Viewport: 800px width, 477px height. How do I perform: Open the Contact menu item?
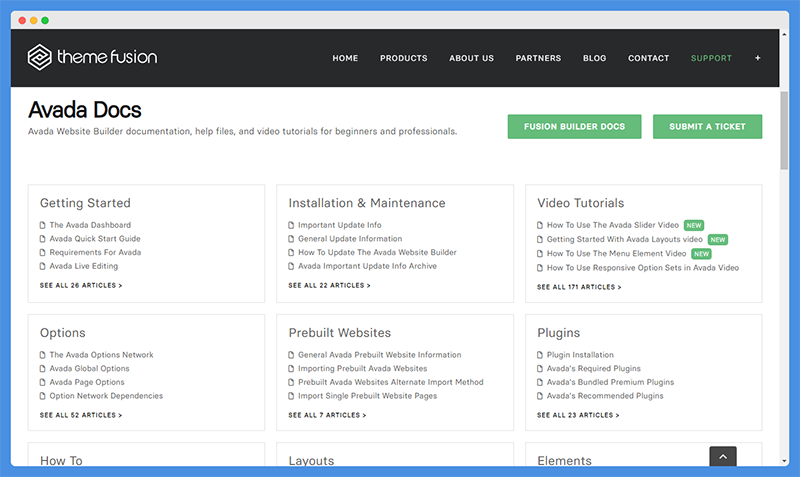click(x=648, y=58)
